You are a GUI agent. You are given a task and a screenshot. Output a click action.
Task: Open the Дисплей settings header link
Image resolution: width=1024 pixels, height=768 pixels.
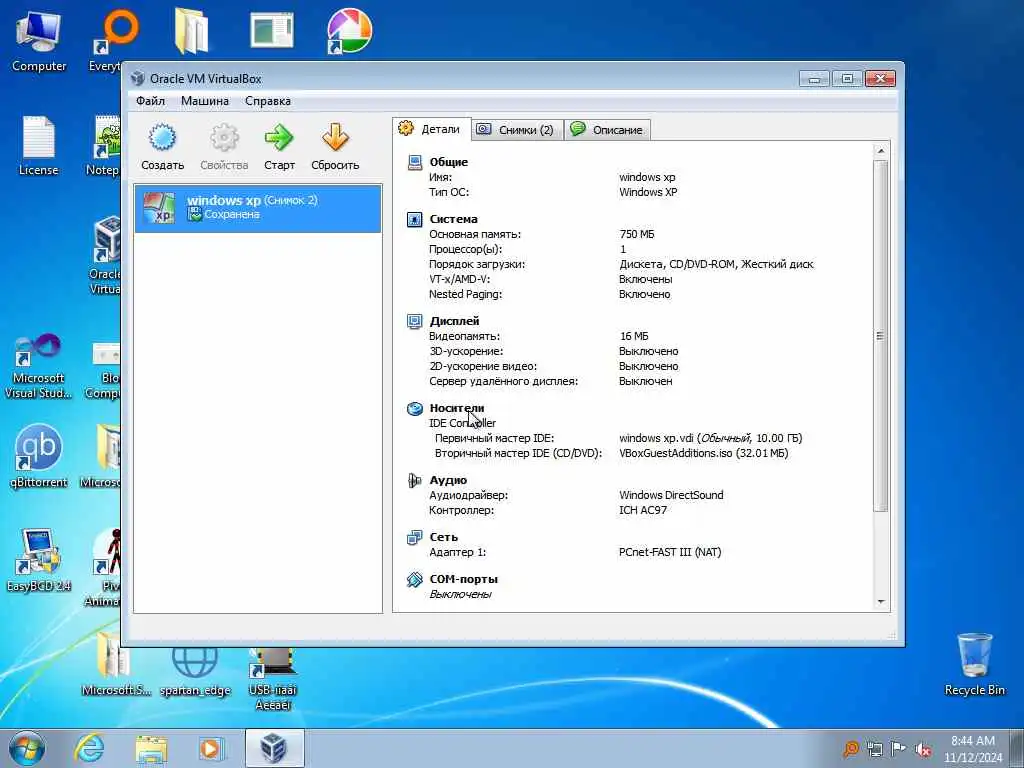pos(455,321)
